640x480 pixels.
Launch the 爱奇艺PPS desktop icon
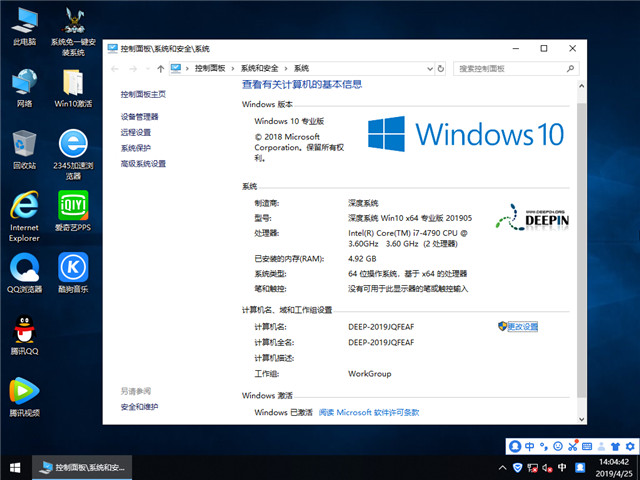pyautogui.click(x=73, y=211)
